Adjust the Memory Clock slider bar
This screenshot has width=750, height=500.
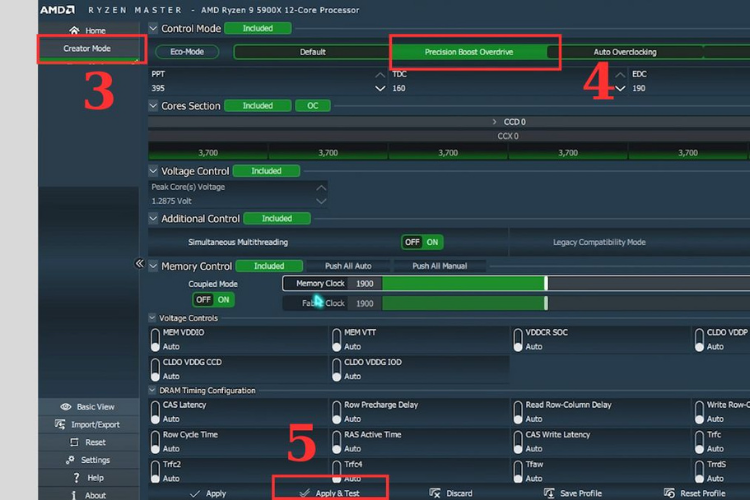[x=566, y=283]
